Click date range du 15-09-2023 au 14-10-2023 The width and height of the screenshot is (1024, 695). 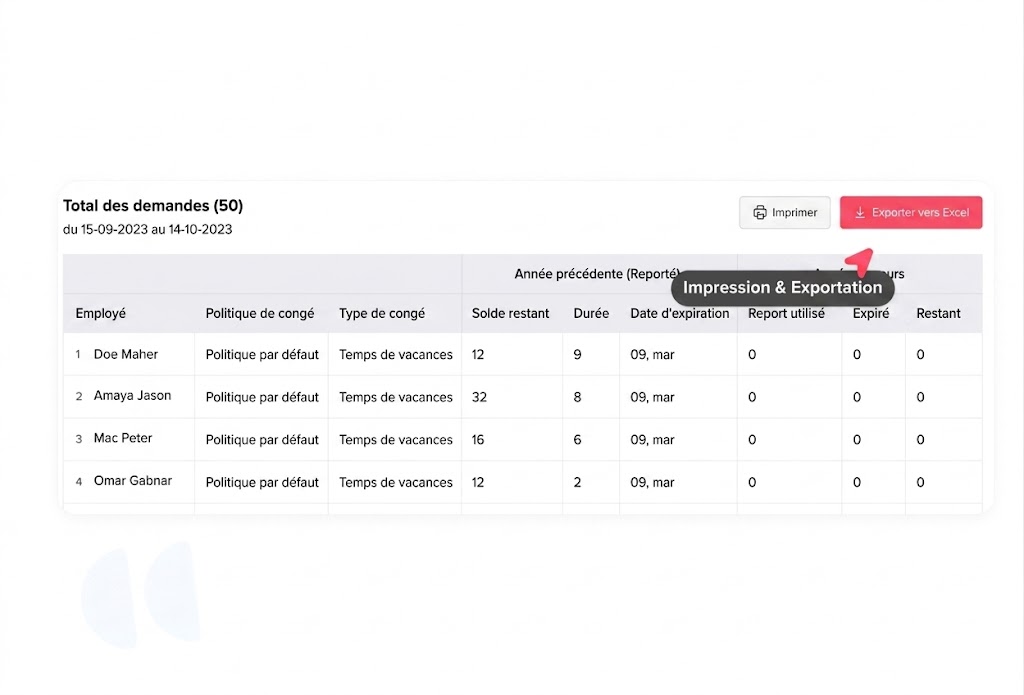pyautogui.click(x=148, y=229)
